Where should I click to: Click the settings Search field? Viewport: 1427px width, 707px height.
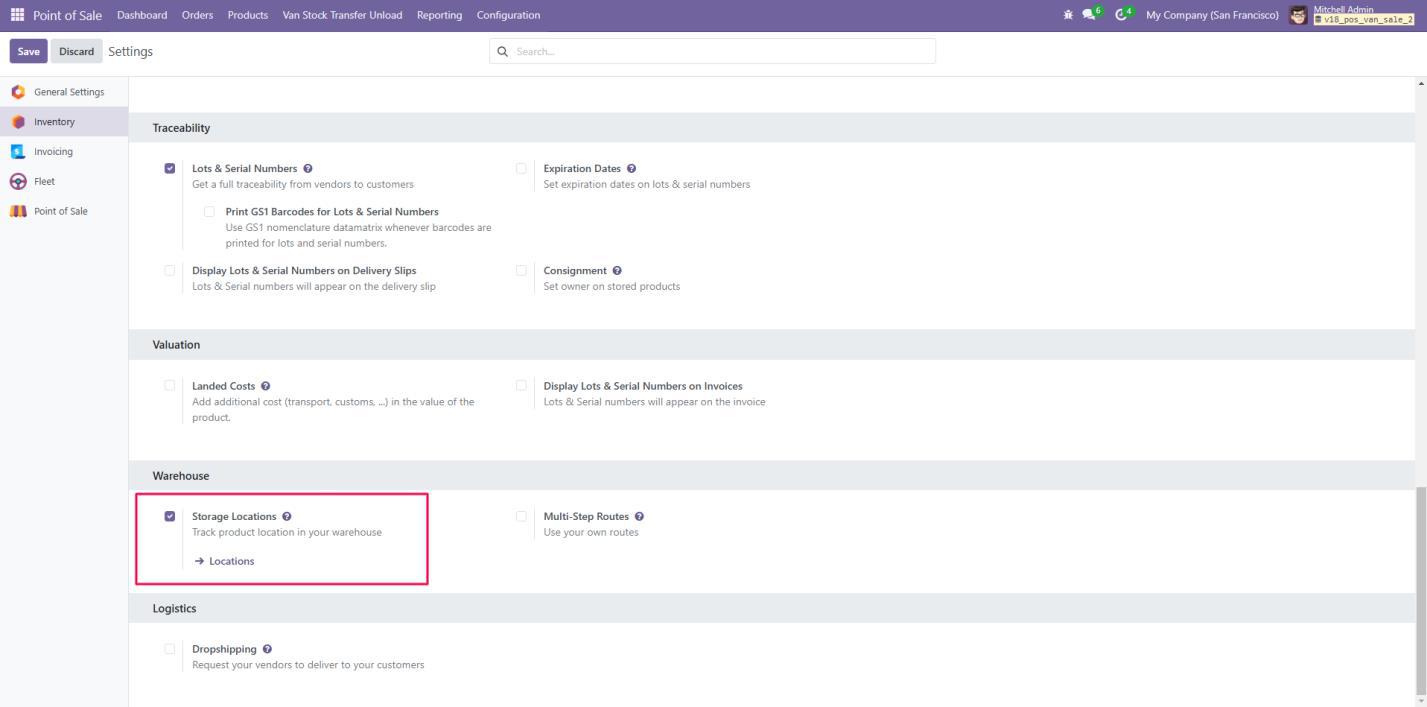pyautogui.click(x=712, y=51)
